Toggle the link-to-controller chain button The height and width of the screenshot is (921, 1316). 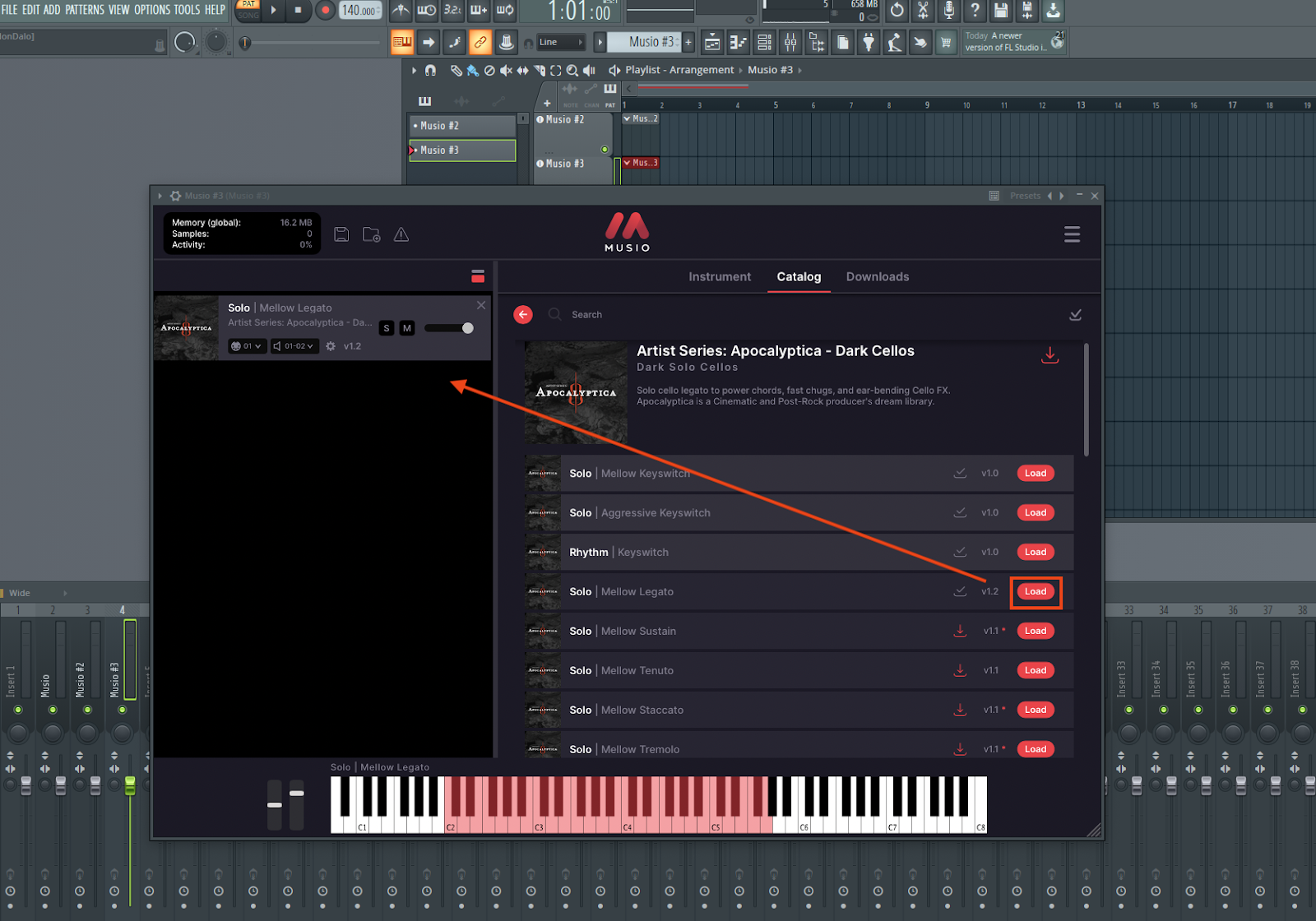coord(480,43)
